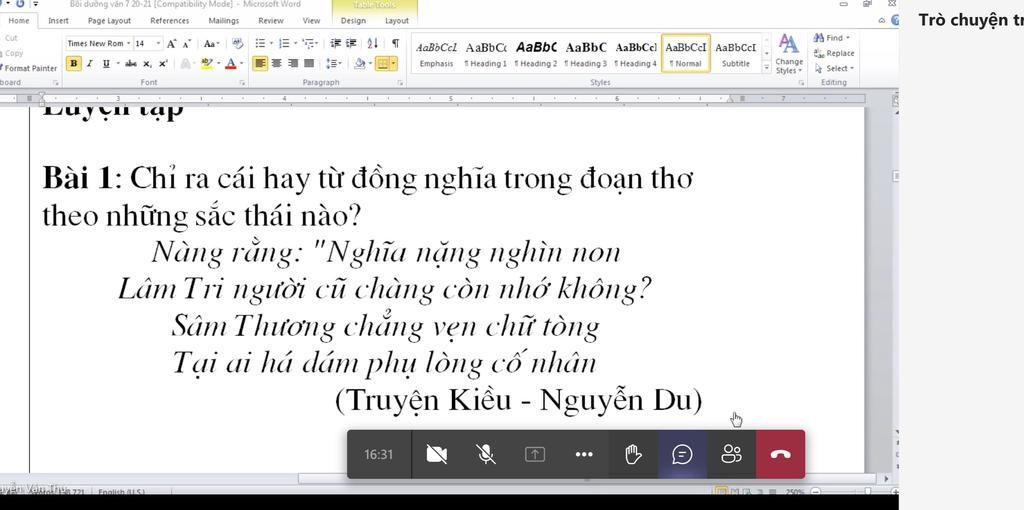
Task: Apply Shading paint bucket fill
Action: click(x=359, y=63)
